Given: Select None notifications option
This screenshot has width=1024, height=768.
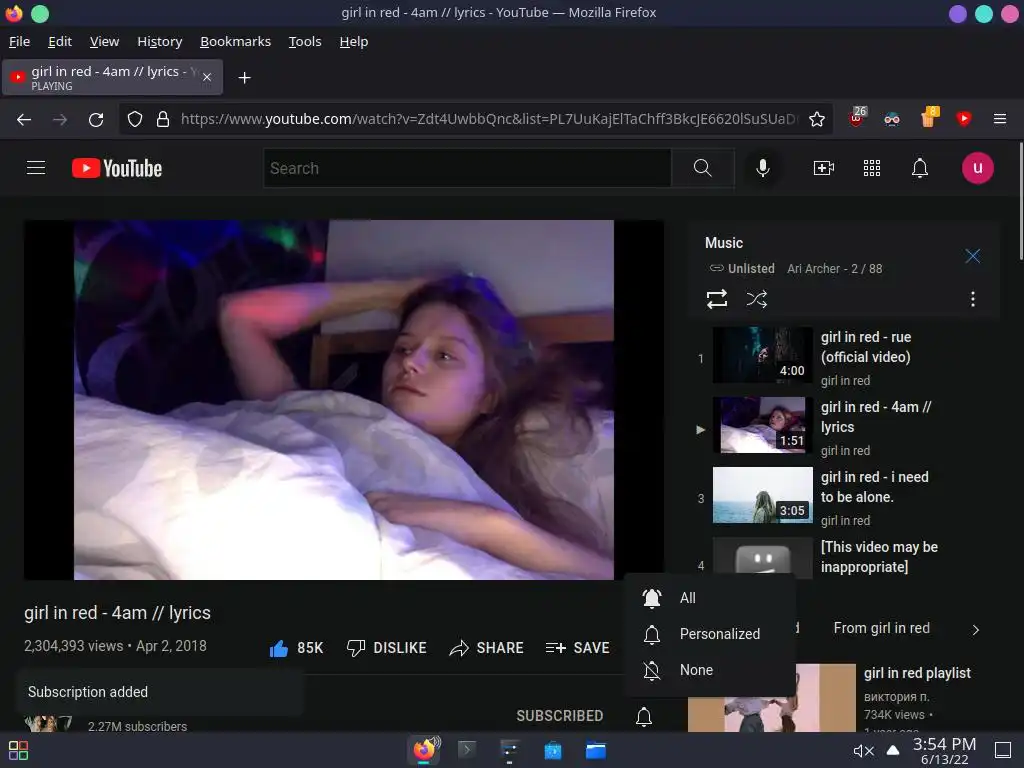Looking at the screenshot, I should (710, 669).
